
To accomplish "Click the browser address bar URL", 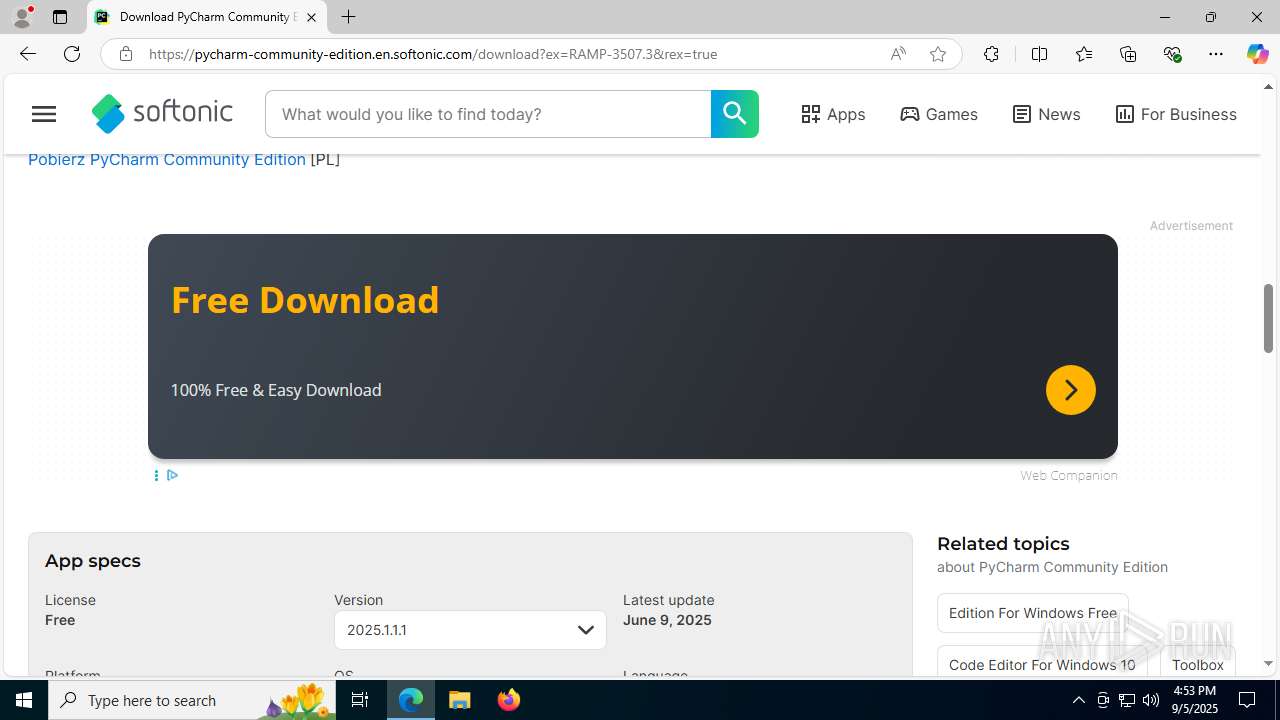I will (433, 54).
